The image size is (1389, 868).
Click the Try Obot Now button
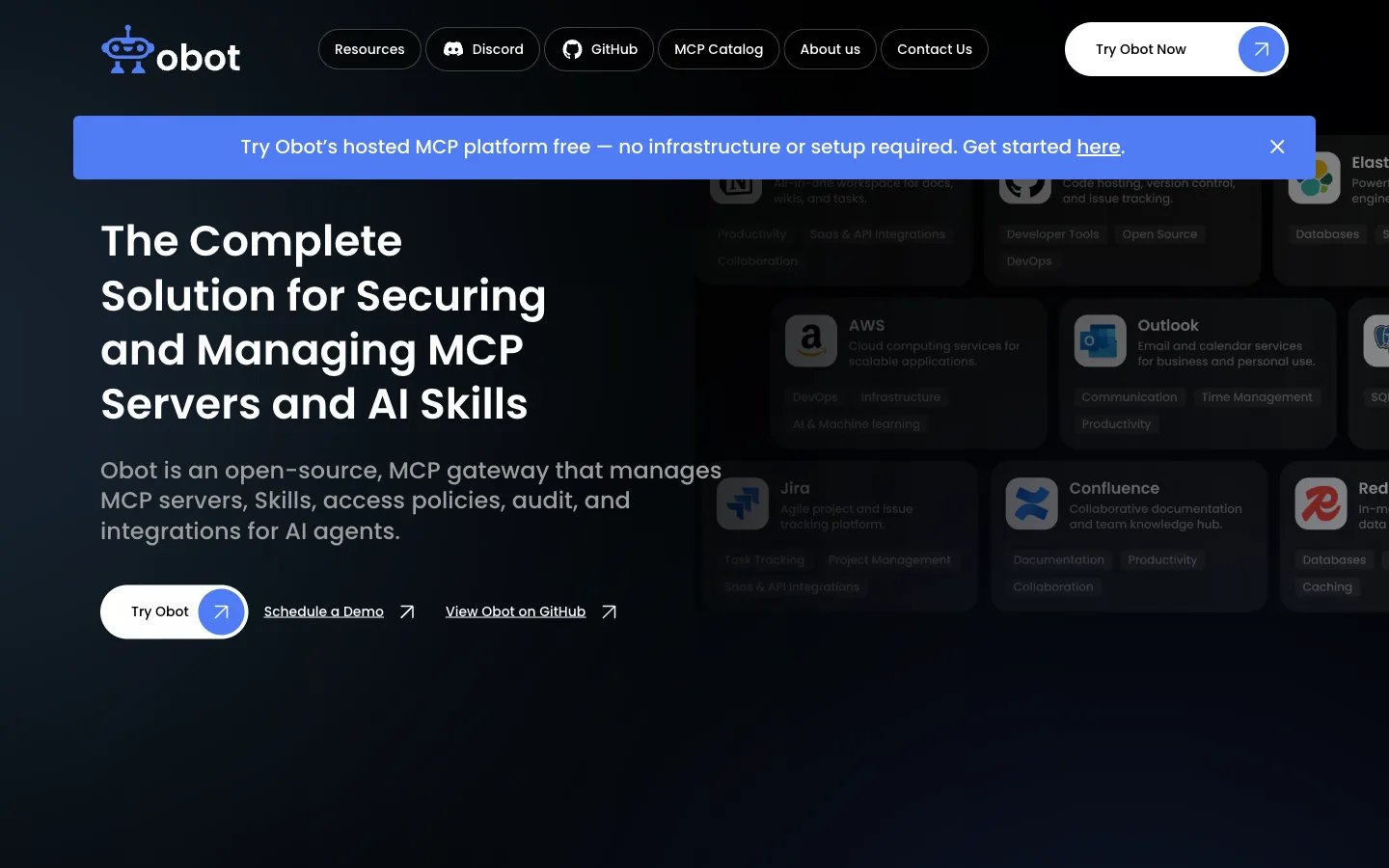[1176, 49]
